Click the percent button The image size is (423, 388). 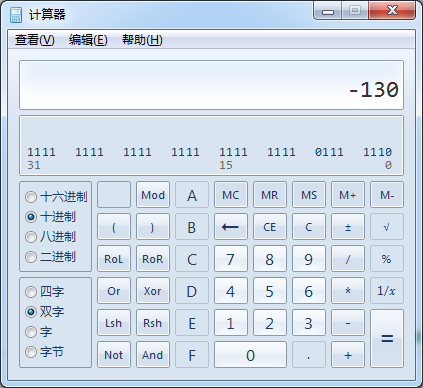coord(387,259)
